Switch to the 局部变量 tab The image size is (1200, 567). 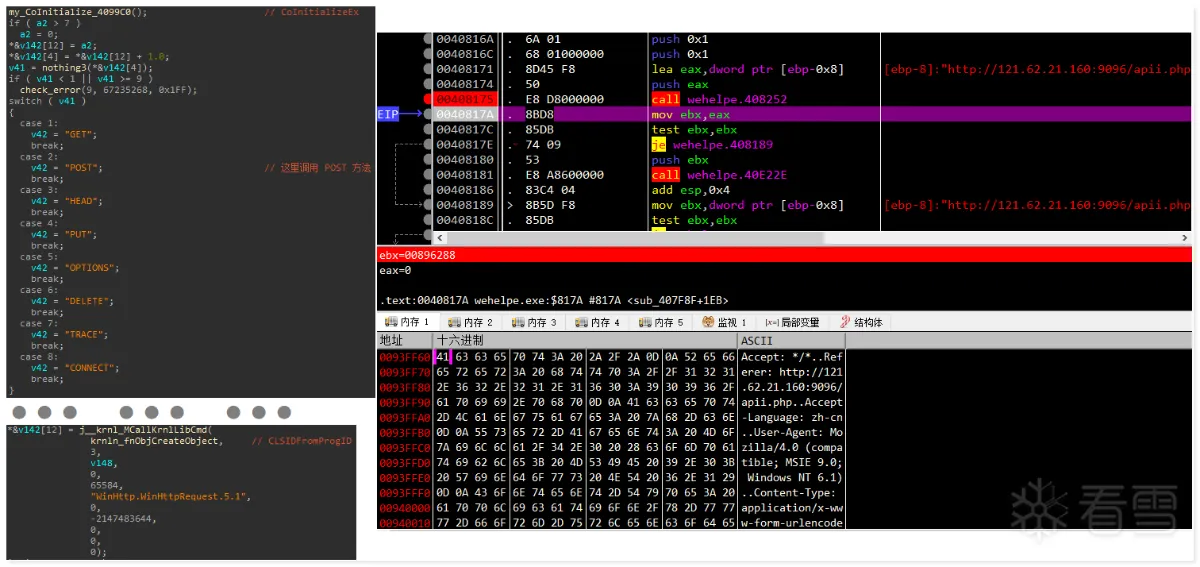point(792,322)
